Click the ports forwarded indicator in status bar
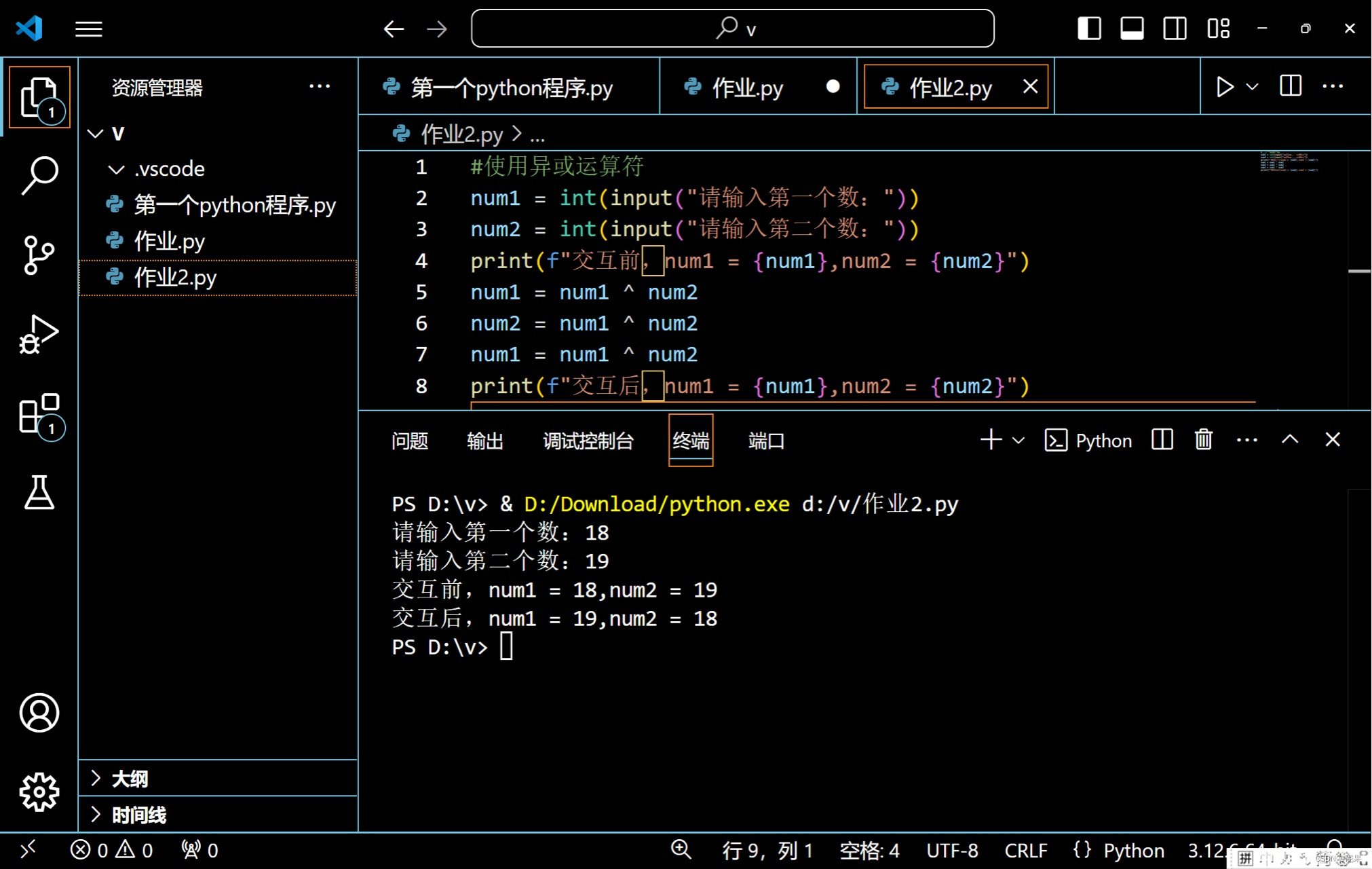The image size is (1372, 869). [x=199, y=850]
